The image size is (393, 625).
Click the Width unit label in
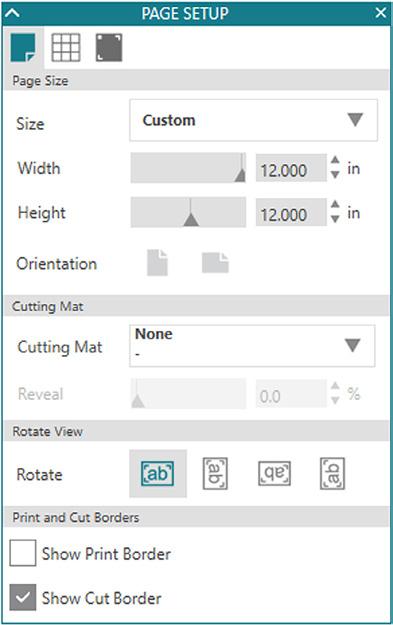coord(354,169)
